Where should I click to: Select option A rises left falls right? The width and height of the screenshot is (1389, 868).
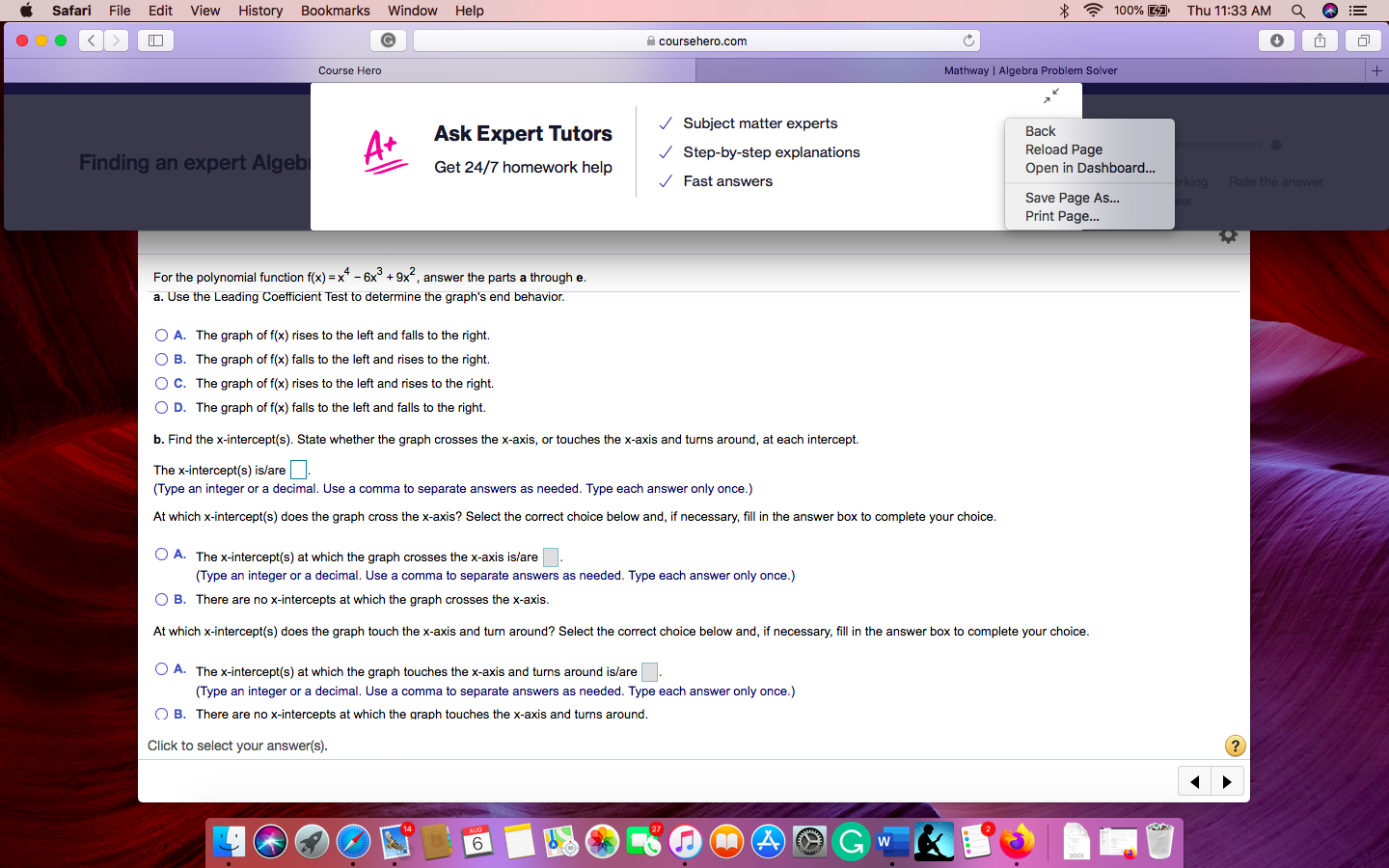point(161,336)
